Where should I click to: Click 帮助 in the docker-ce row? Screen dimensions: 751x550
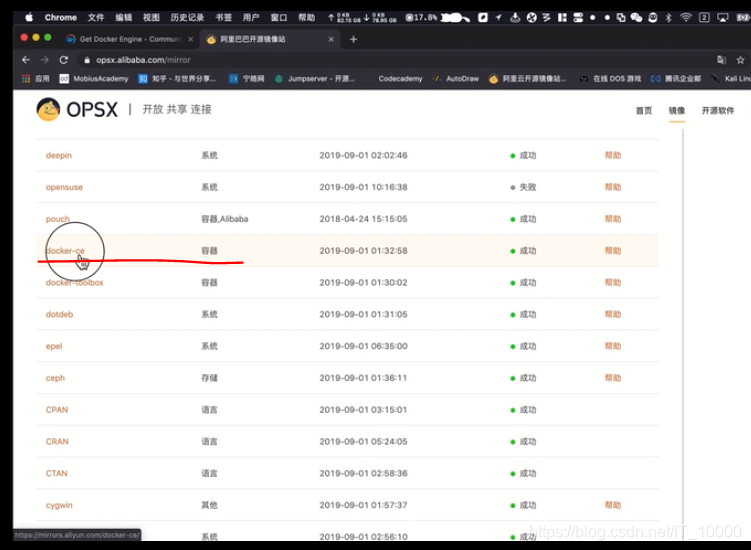pyautogui.click(x=613, y=251)
